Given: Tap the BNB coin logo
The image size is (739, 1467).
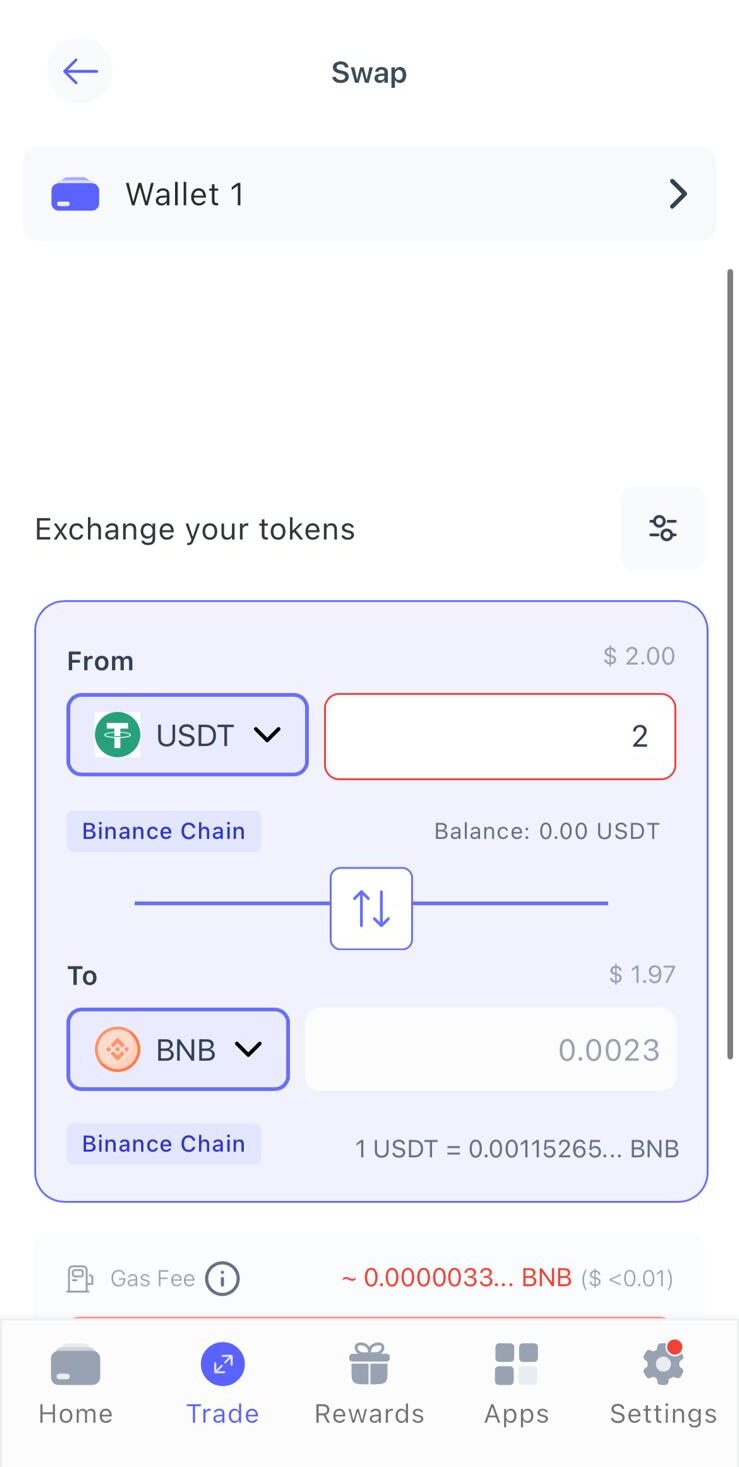Looking at the screenshot, I should 117,1049.
